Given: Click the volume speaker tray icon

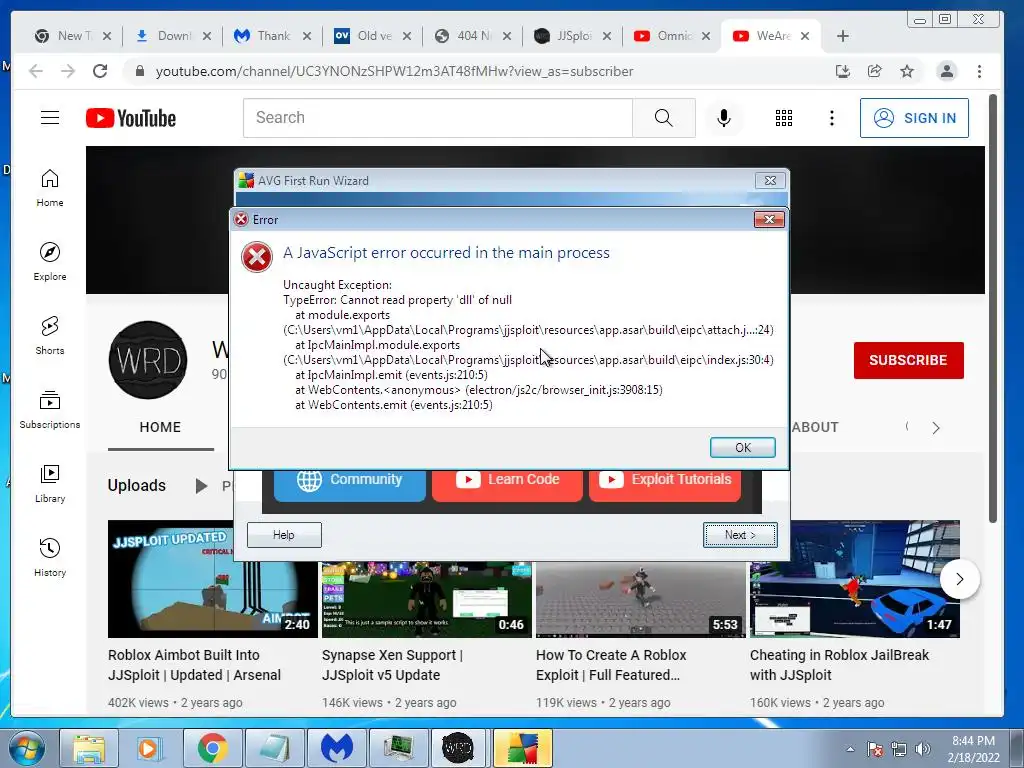Looking at the screenshot, I should pyautogui.click(x=923, y=749).
